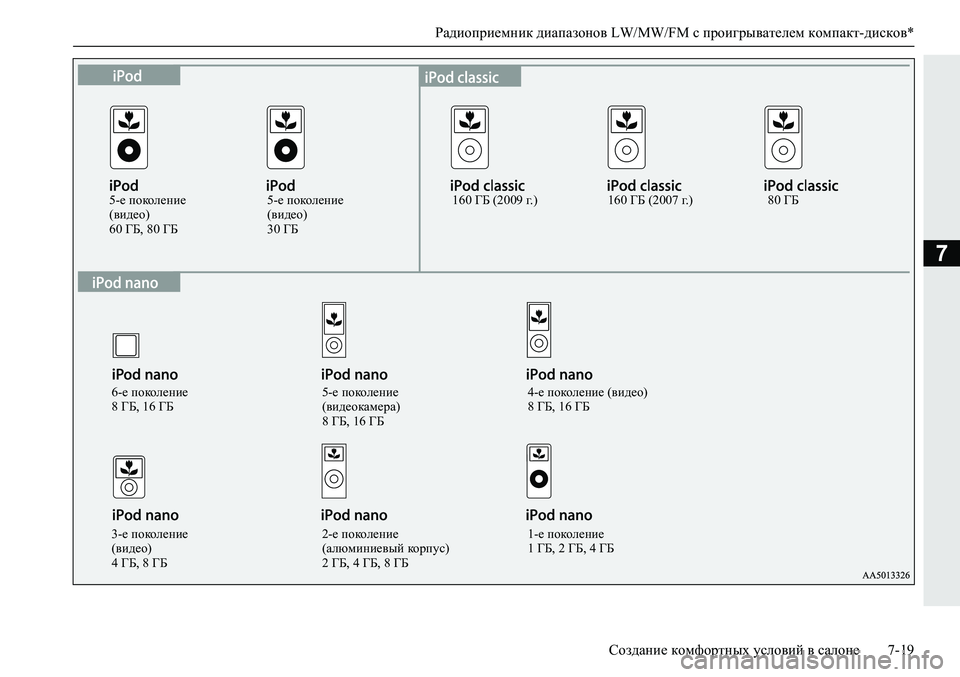Image resolution: width=960 pixels, height=677 pixels.
Task: Select the 5th generation iPod nano icon
Action: (x=334, y=330)
